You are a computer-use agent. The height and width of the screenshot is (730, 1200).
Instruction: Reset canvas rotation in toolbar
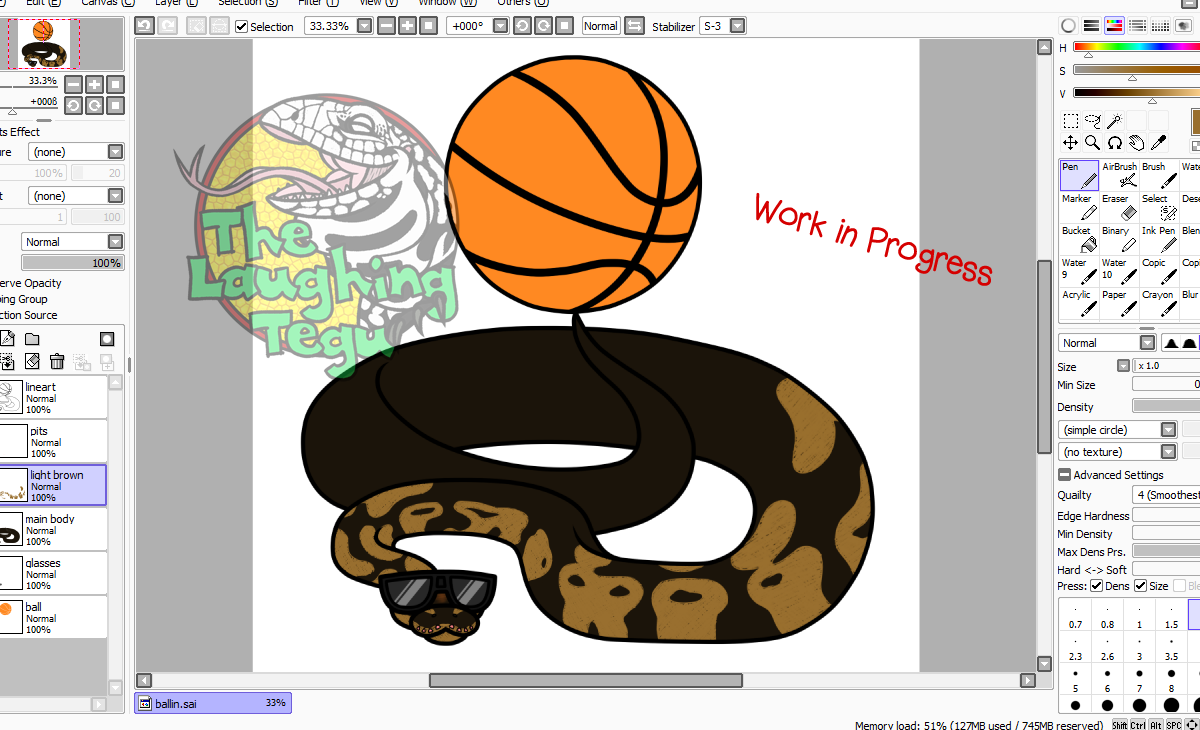point(564,26)
